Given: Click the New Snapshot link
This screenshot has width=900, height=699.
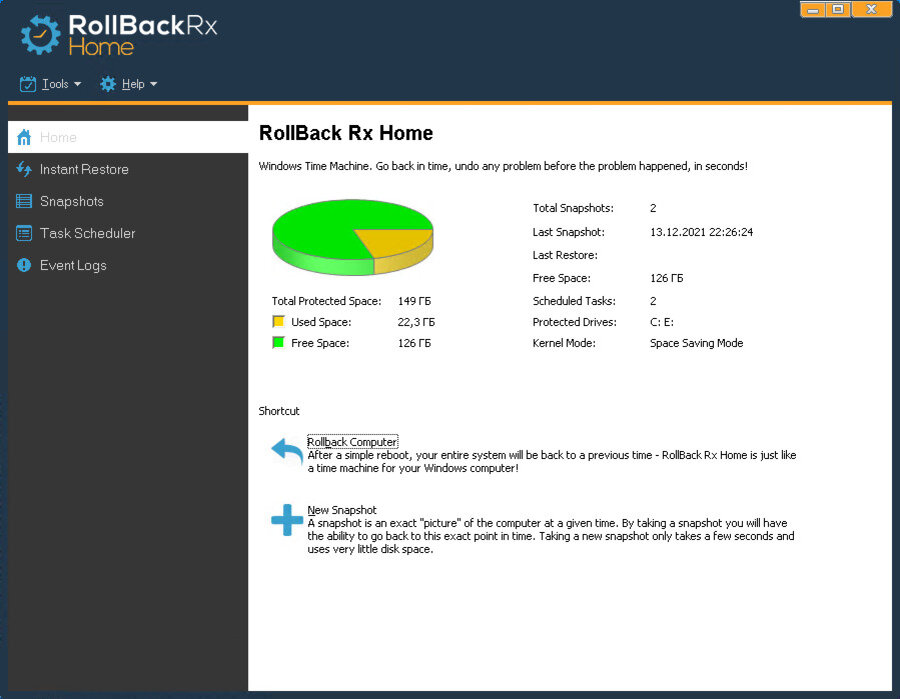Looking at the screenshot, I should pyautogui.click(x=340, y=510).
